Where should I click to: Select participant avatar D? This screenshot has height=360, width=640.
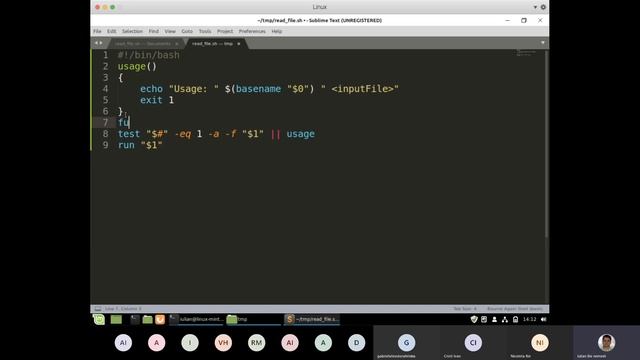click(356, 342)
